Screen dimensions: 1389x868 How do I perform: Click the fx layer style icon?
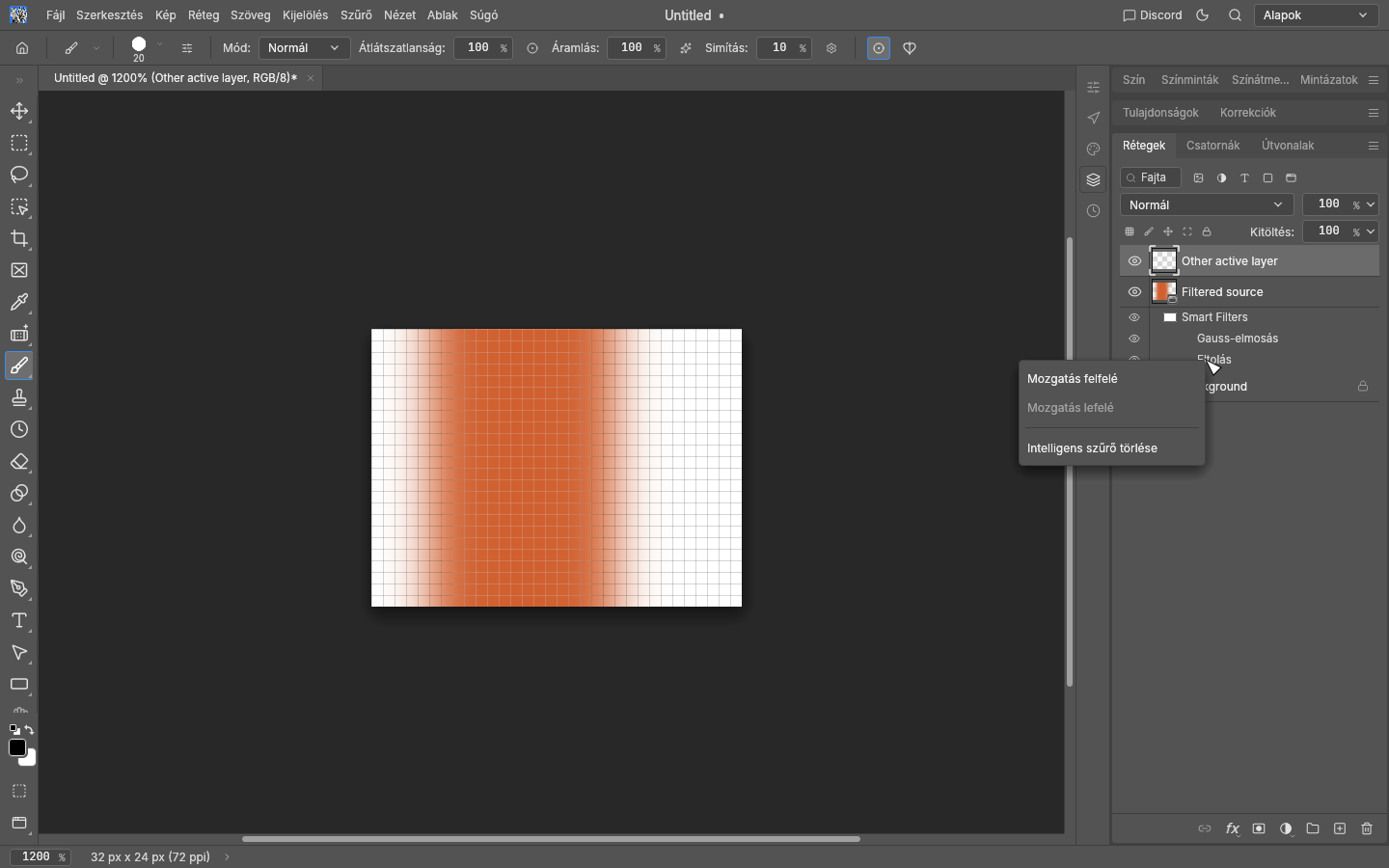1232,828
